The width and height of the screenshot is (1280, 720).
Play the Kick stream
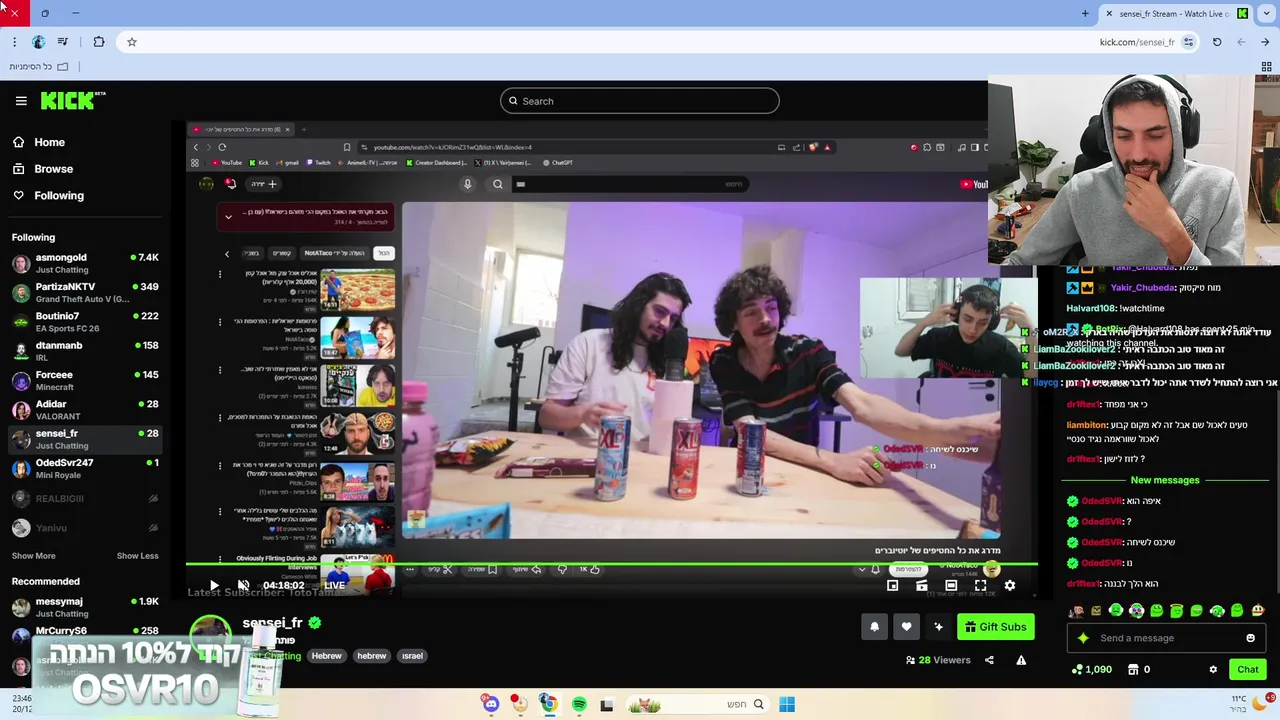[214, 586]
